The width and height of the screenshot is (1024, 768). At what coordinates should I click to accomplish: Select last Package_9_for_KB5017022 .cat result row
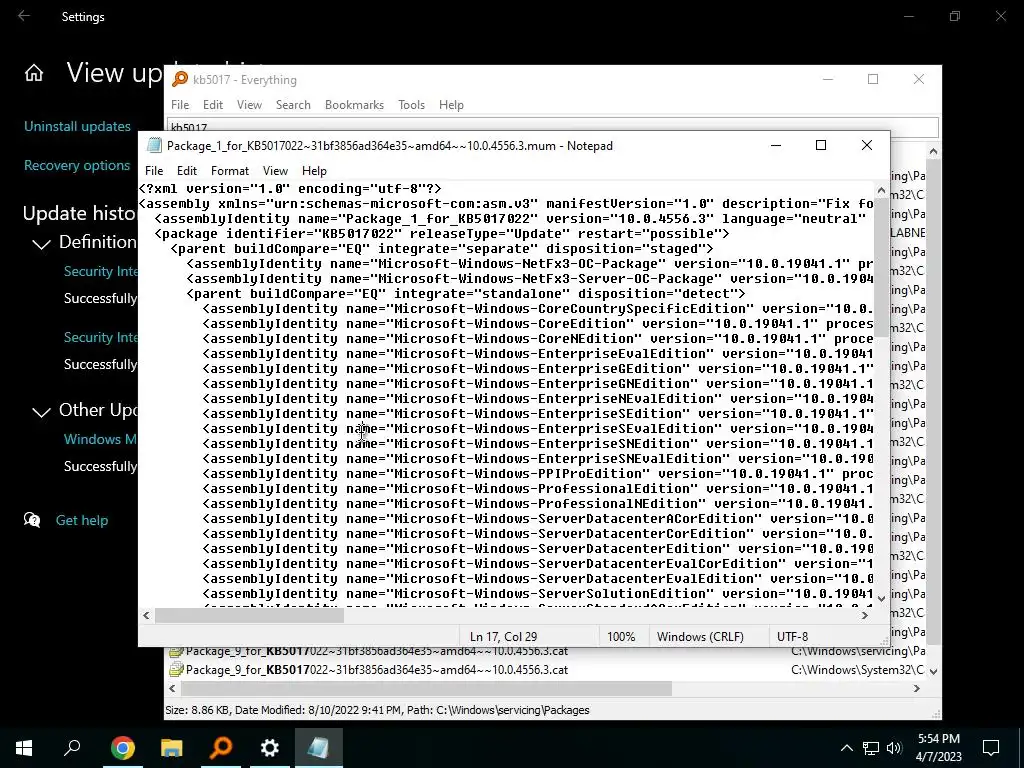pos(547,669)
